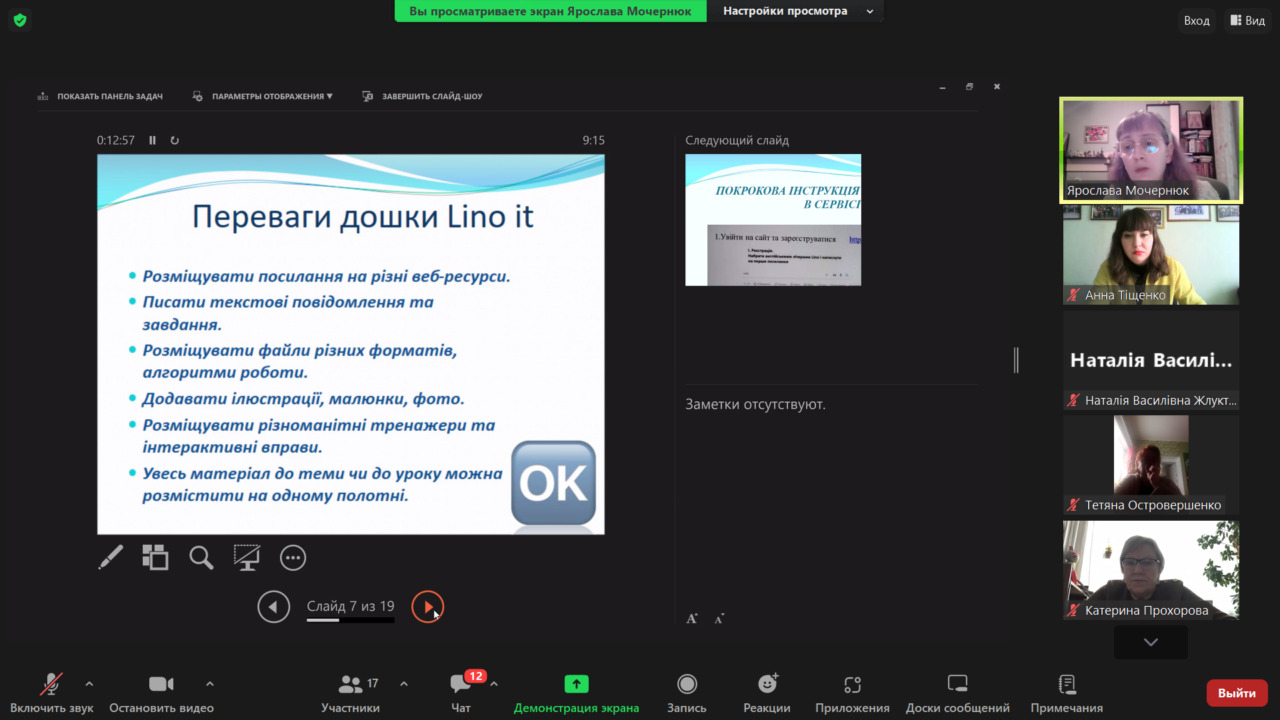Viewport: 1280px width, 720px height.
Task: Advance to the next slide arrow
Action: [x=427, y=606]
